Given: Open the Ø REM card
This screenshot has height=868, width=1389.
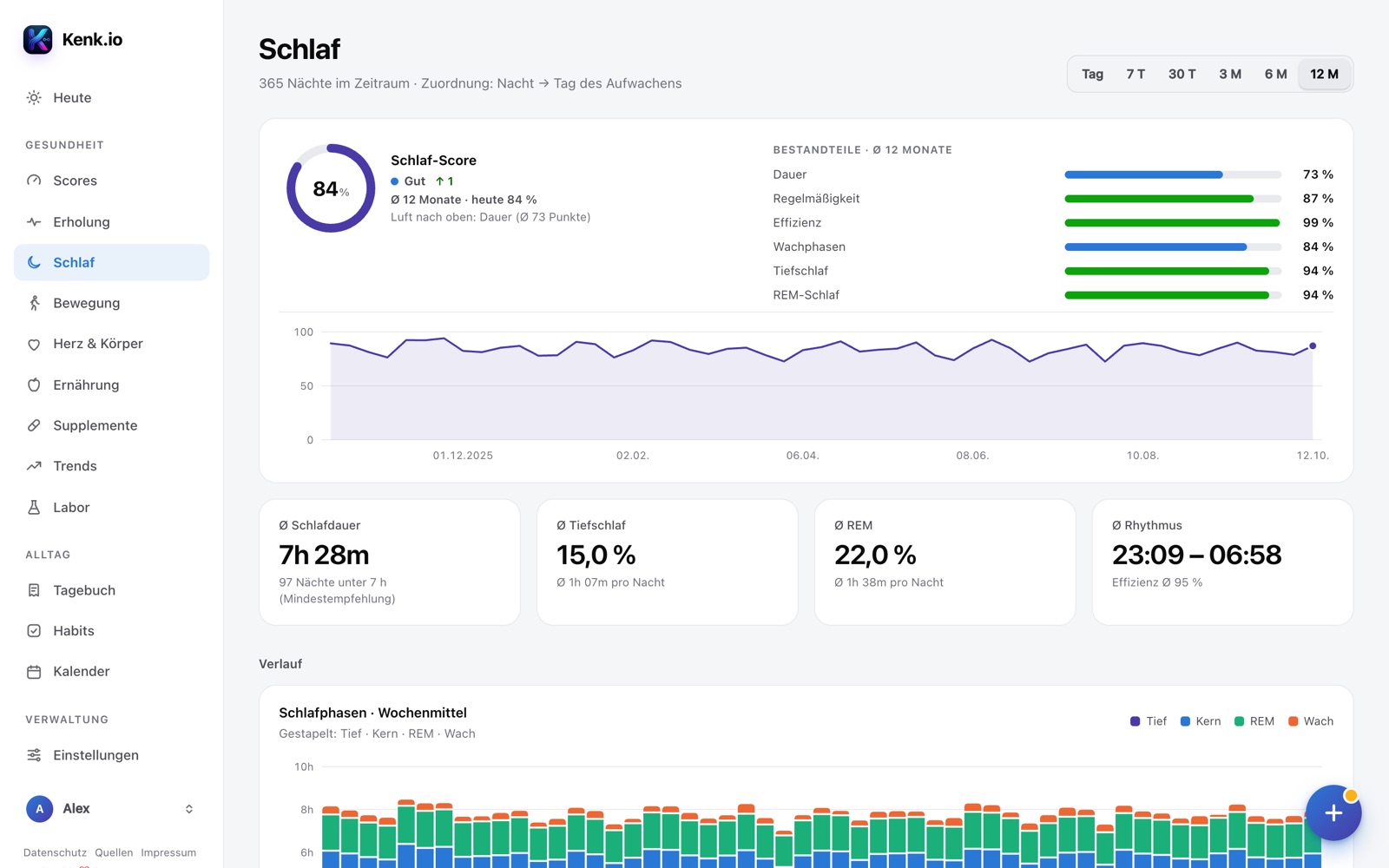Looking at the screenshot, I should [945, 562].
